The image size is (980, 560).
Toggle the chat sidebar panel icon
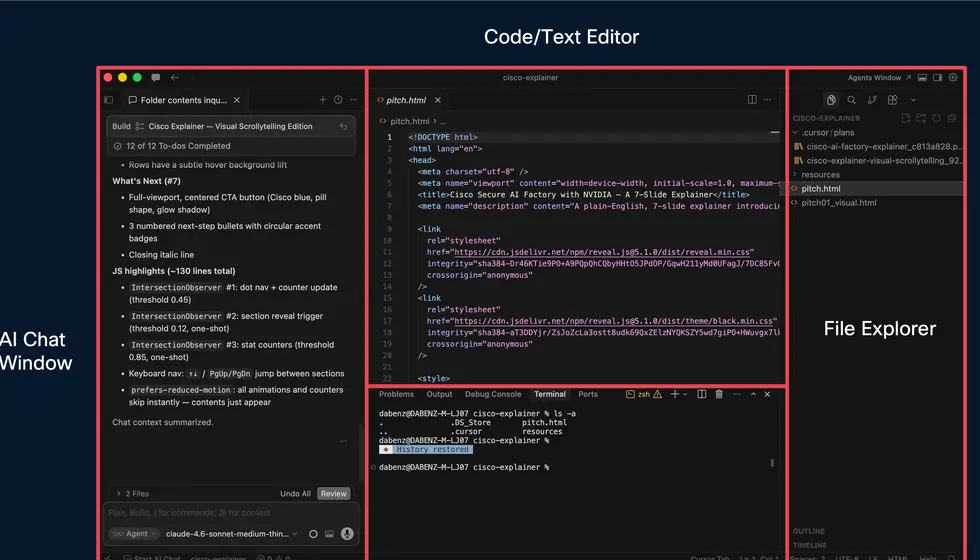(109, 100)
